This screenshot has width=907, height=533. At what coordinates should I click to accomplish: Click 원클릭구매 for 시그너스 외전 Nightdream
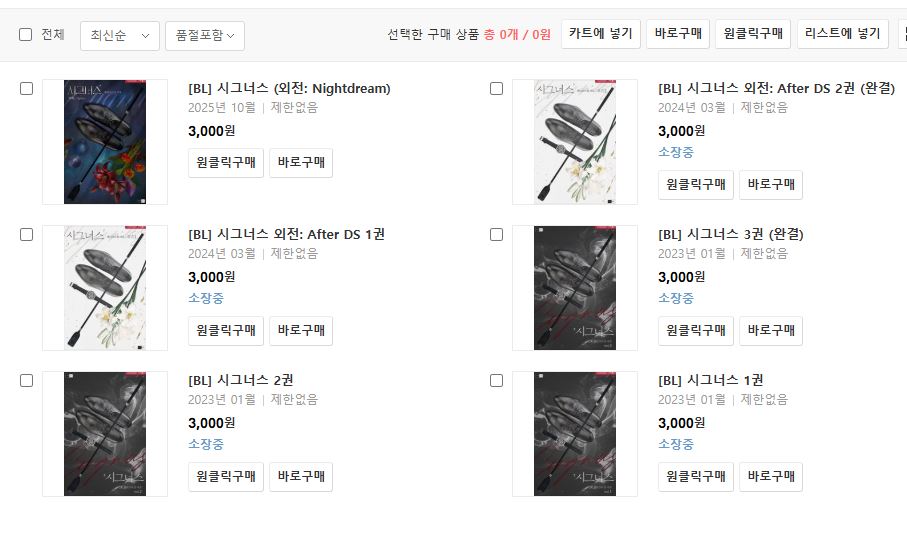coord(226,163)
